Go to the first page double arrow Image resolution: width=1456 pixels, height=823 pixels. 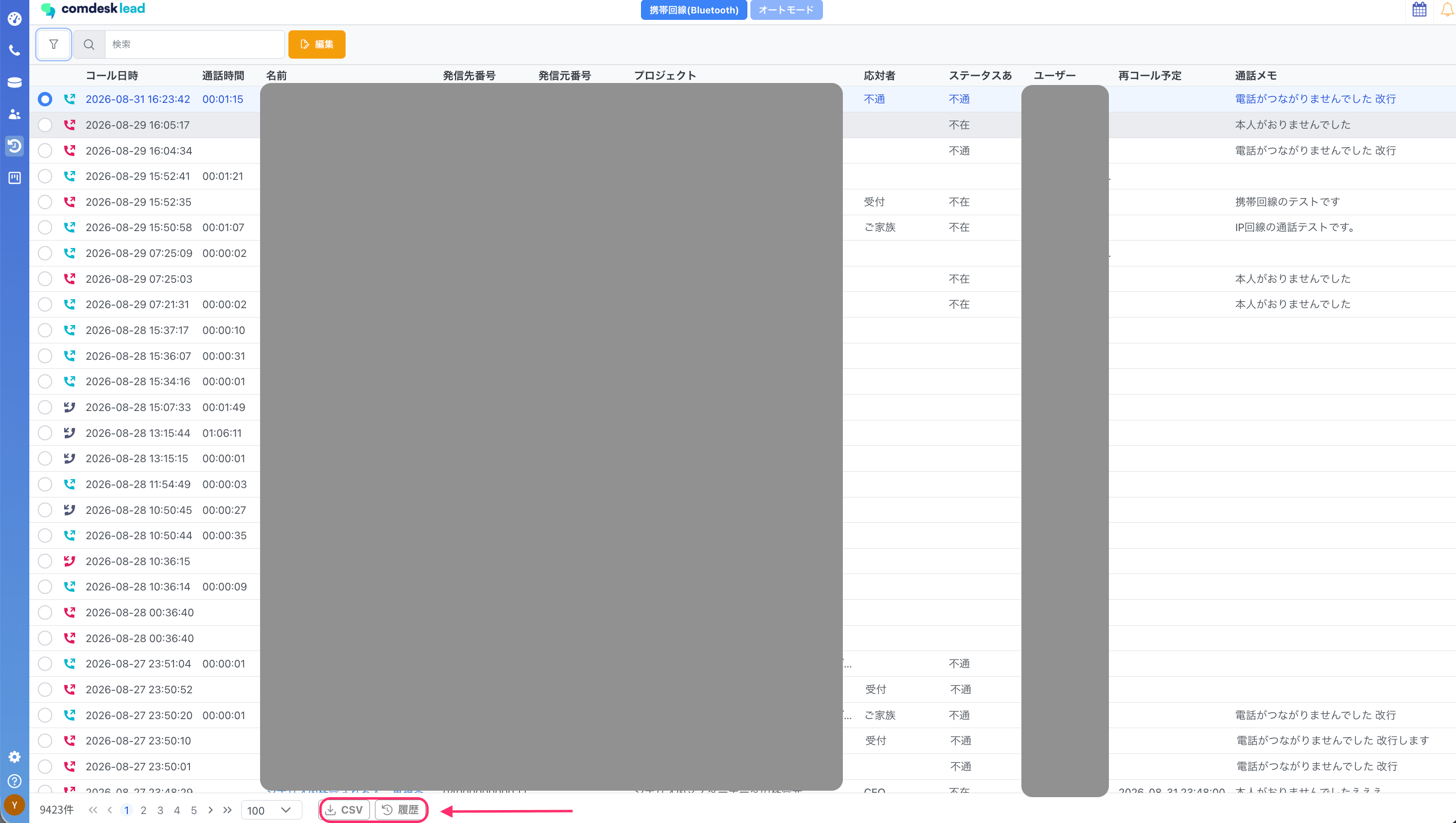coord(93,810)
